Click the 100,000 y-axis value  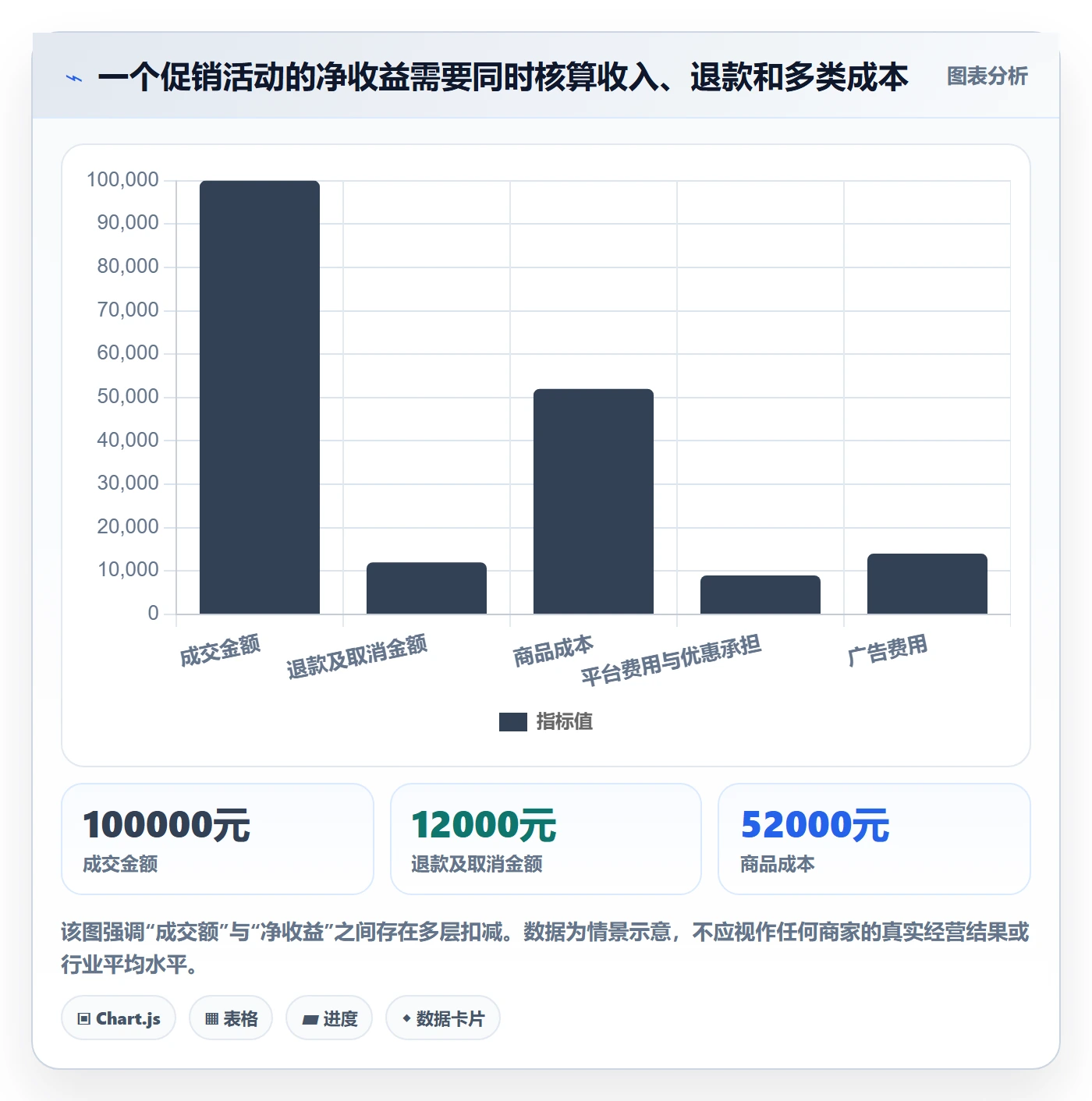tap(122, 180)
